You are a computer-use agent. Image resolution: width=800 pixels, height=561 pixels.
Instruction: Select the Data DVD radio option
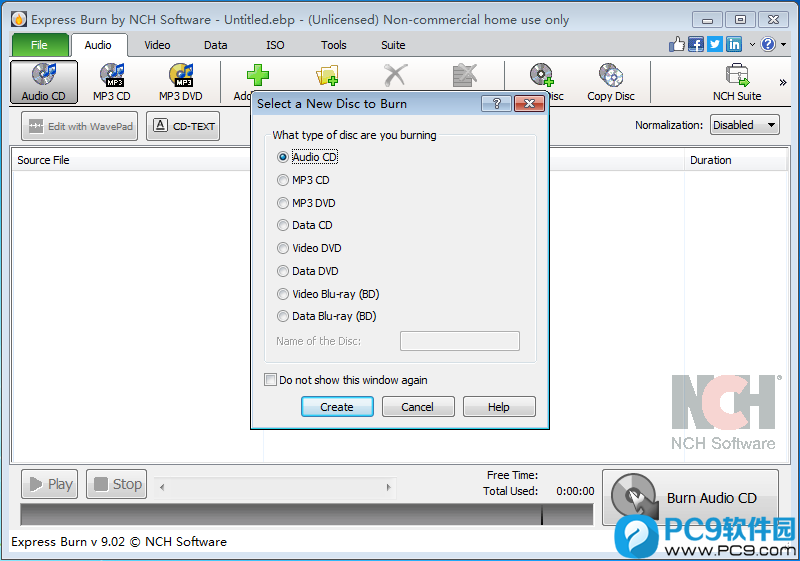(x=283, y=271)
